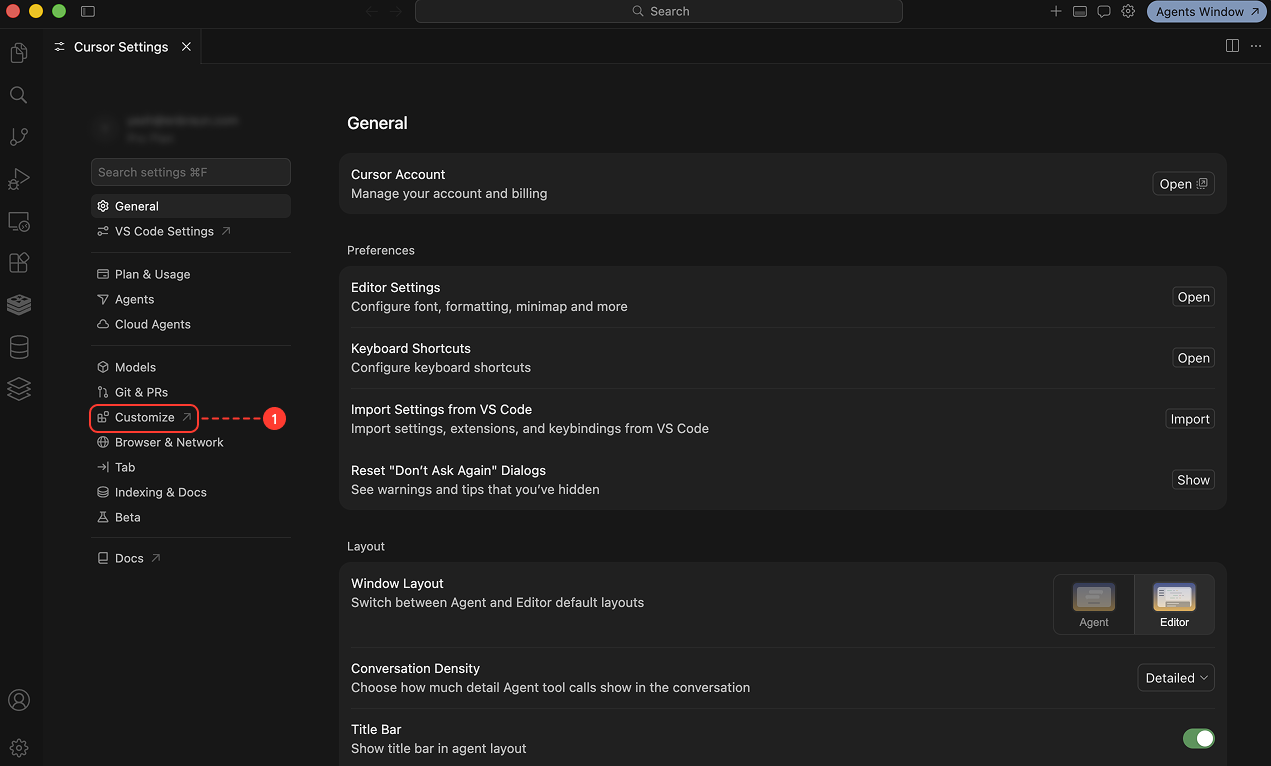This screenshot has height=766, width=1271.
Task: Open the Source Control view
Action: (18, 137)
